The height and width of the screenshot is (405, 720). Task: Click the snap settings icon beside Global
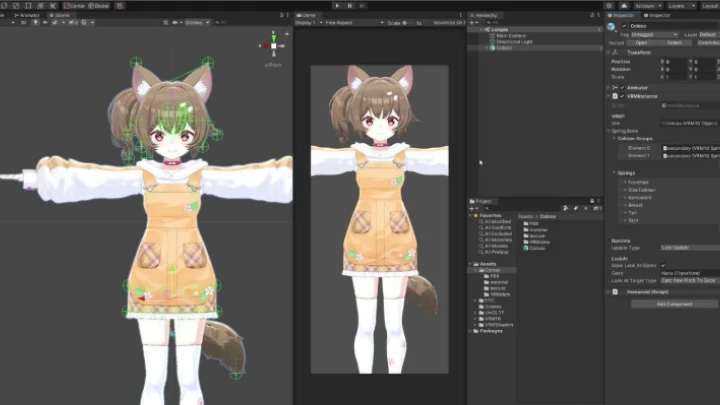click(120, 6)
